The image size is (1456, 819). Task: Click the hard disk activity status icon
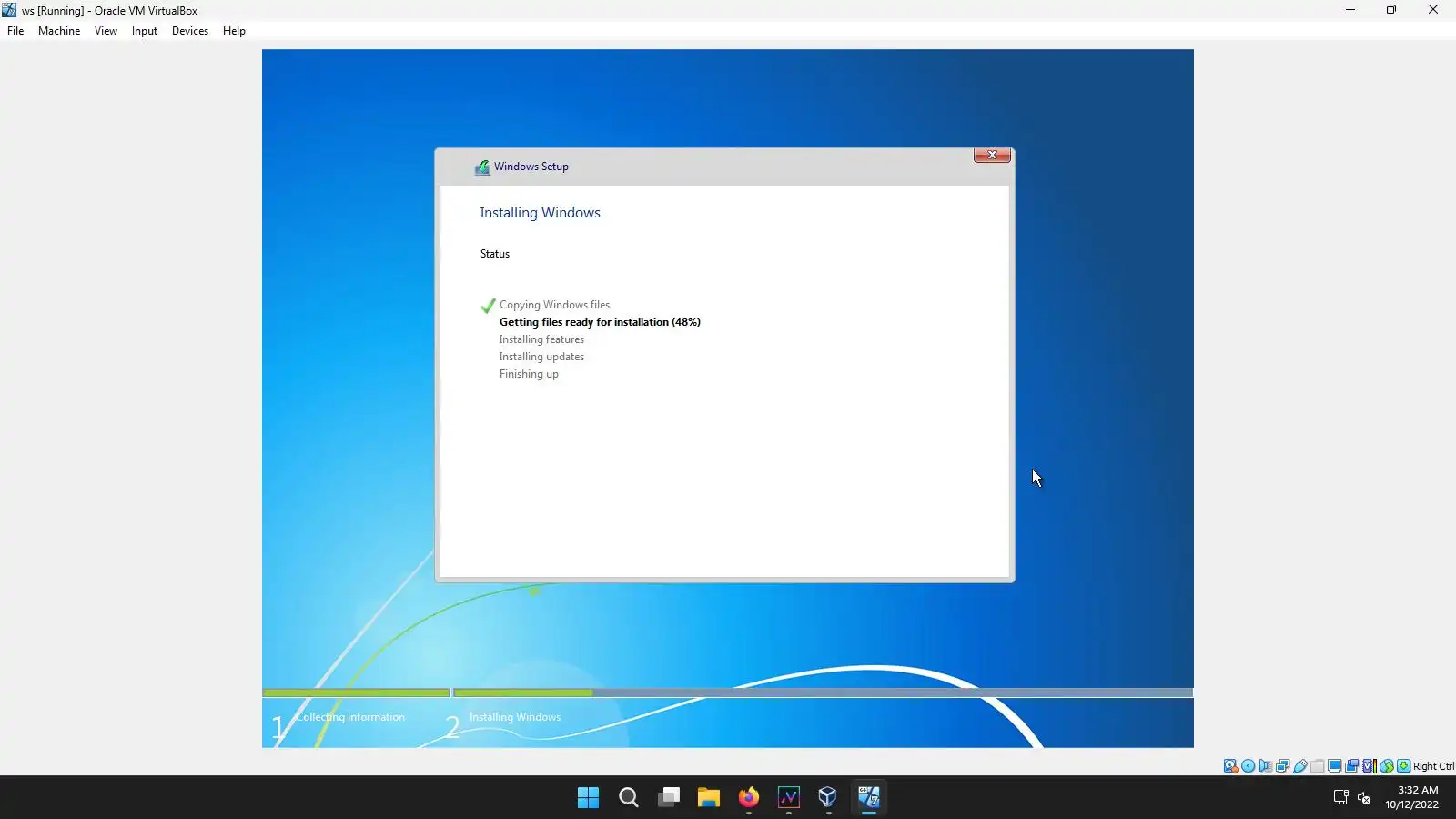(1230, 766)
